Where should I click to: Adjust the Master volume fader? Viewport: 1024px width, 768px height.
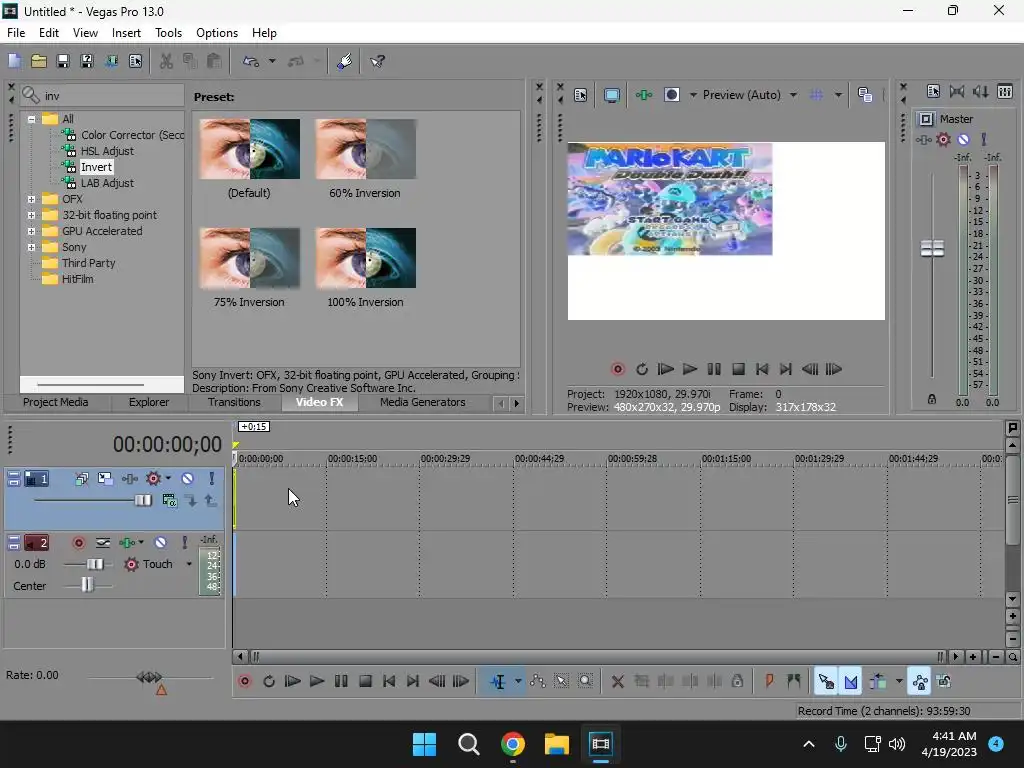[x=932, y=248]
